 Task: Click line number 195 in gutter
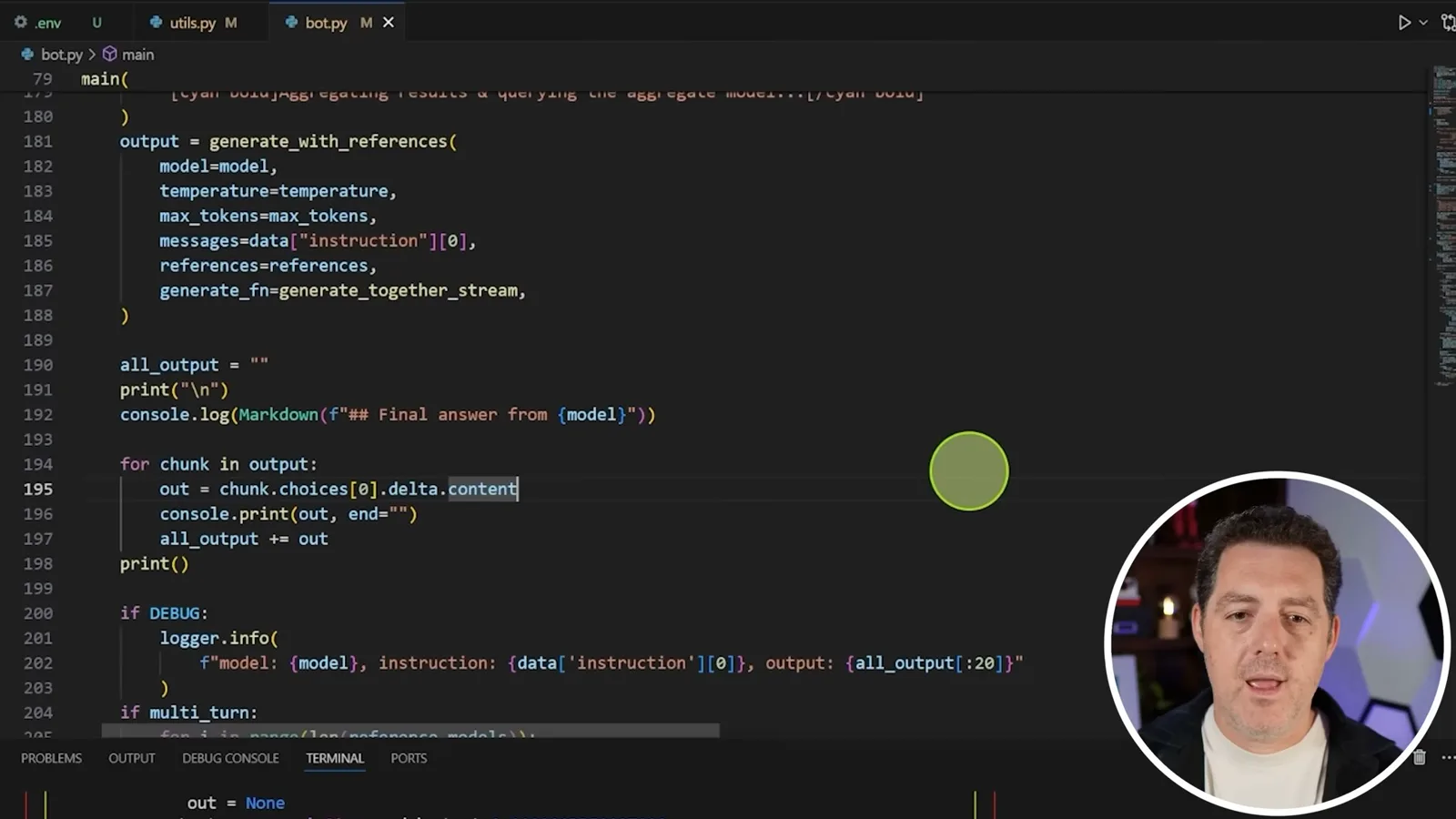click(38, 489)
